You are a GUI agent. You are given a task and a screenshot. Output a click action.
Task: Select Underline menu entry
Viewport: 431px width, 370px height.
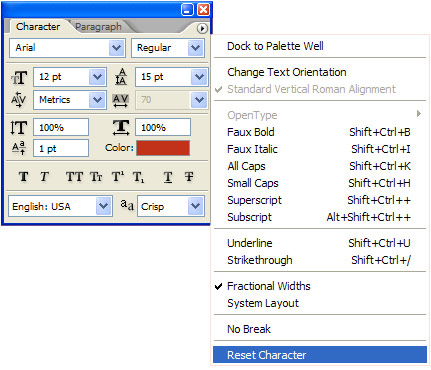320,243
